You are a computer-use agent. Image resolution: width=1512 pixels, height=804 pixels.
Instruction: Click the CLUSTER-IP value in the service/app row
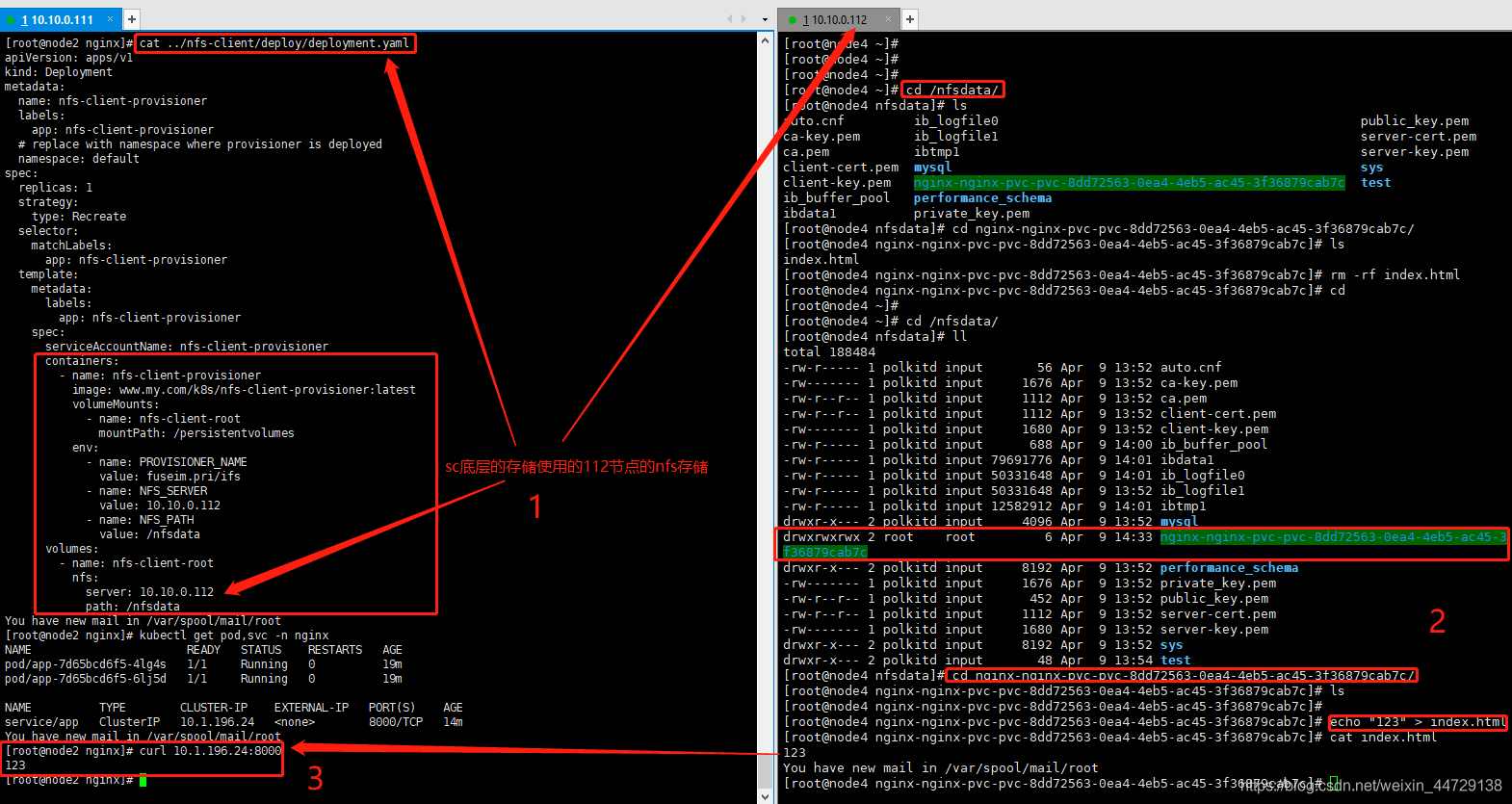click(218, 722)
